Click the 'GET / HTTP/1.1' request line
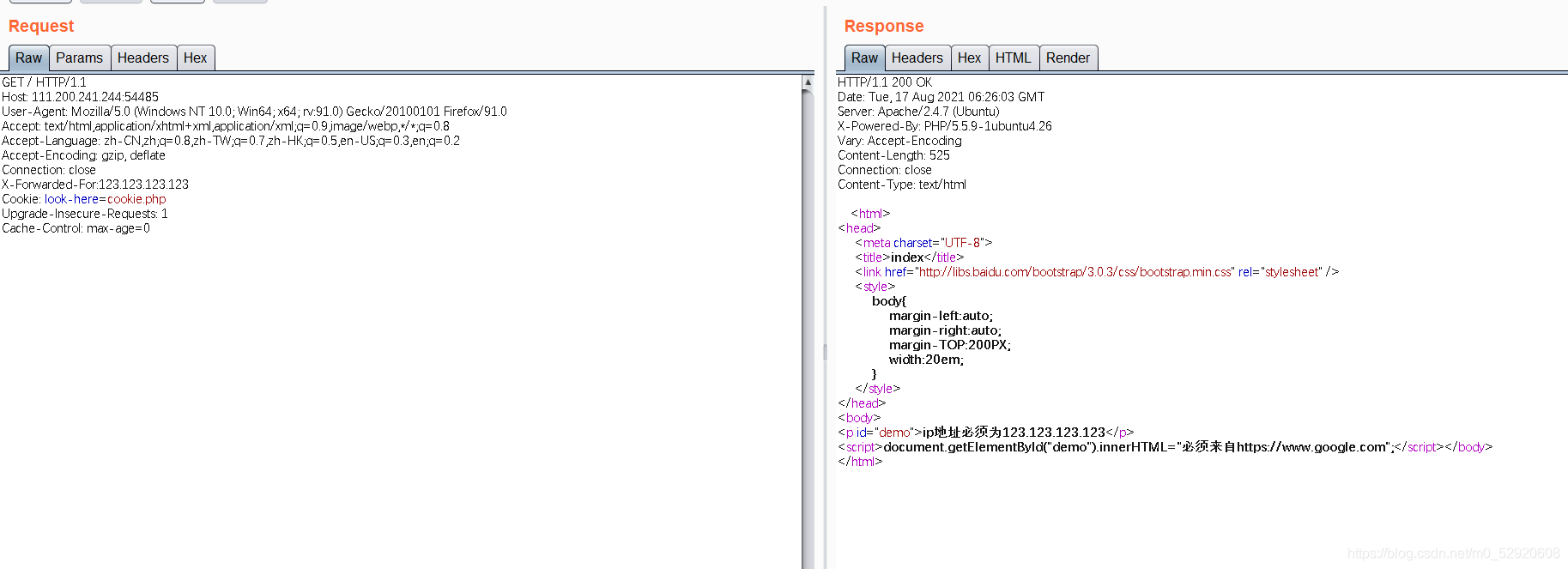This screenshot has width=1568, height=569. click(x=44, y=82)
